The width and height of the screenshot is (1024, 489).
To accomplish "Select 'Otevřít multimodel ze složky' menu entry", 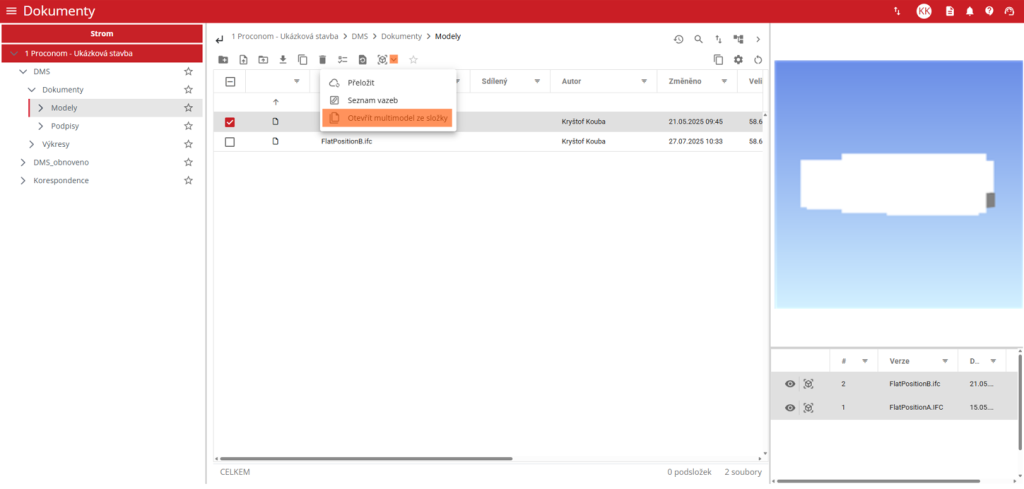I will click(388, 119).
